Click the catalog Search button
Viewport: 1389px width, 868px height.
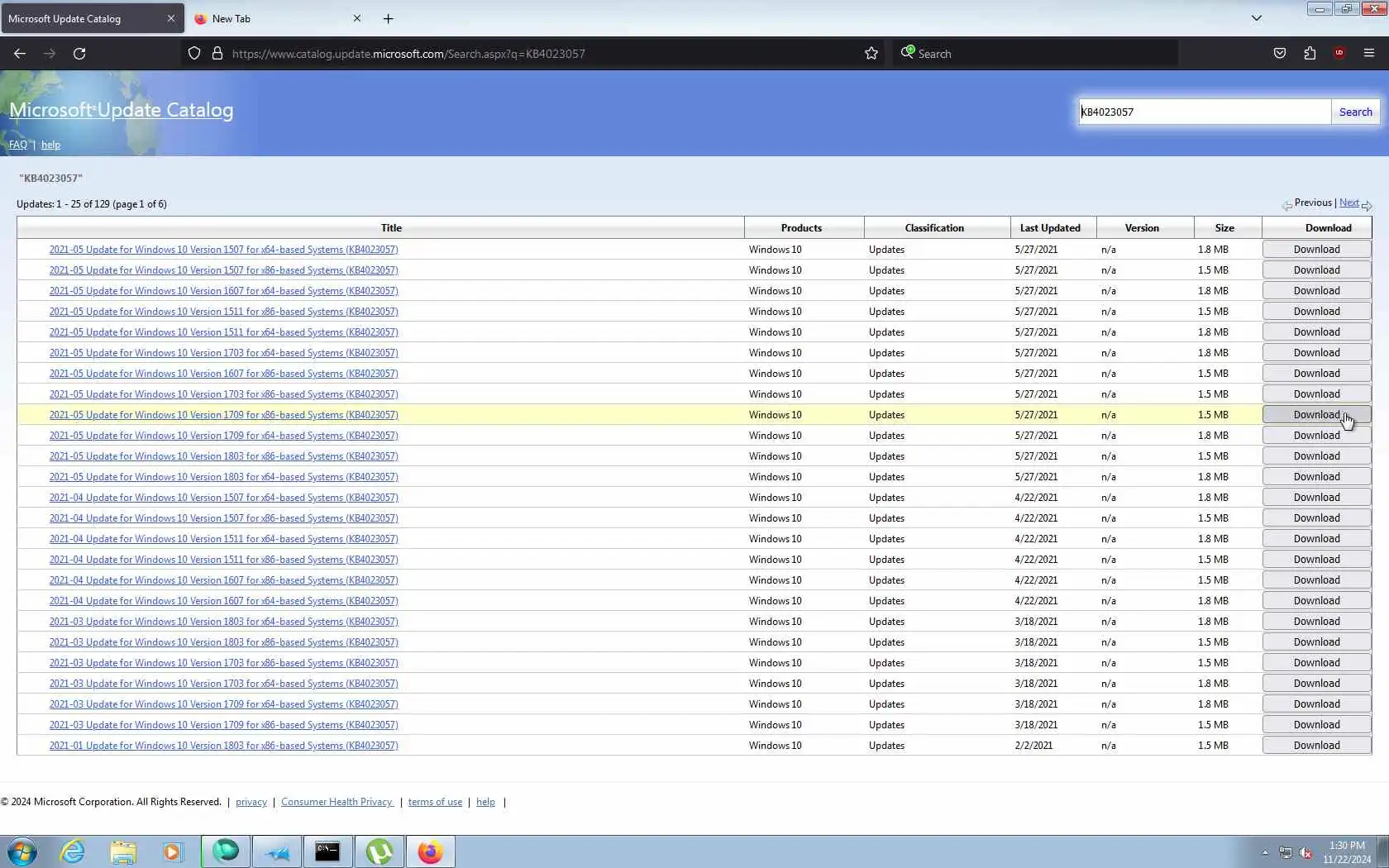click(1355, 112)
